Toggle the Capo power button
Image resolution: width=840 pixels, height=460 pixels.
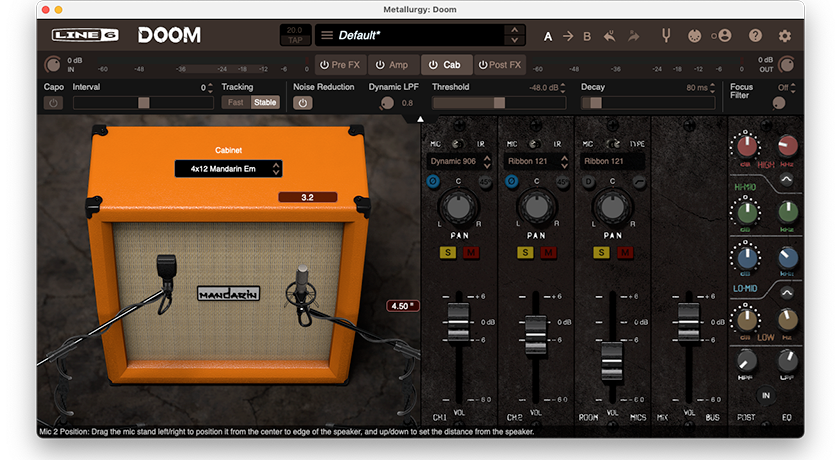(x=53, y=103)
